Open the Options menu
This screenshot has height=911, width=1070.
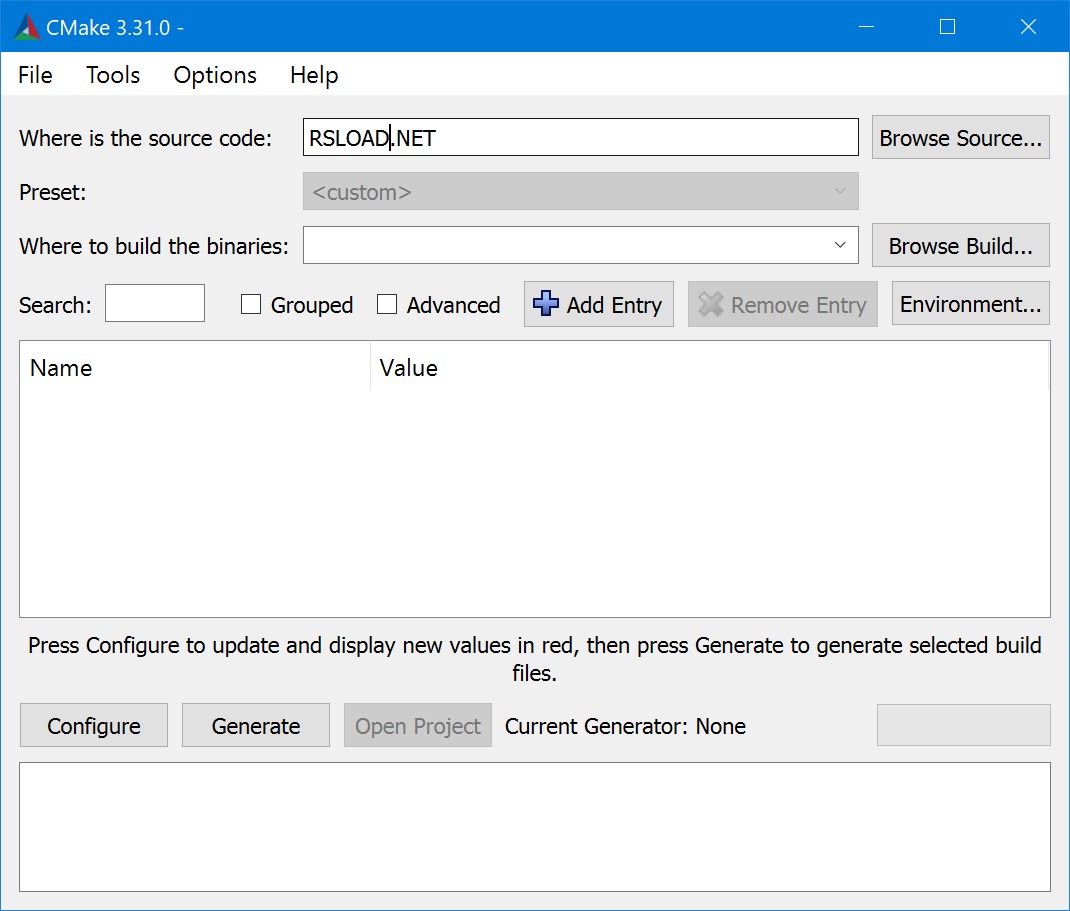(214, 75)
